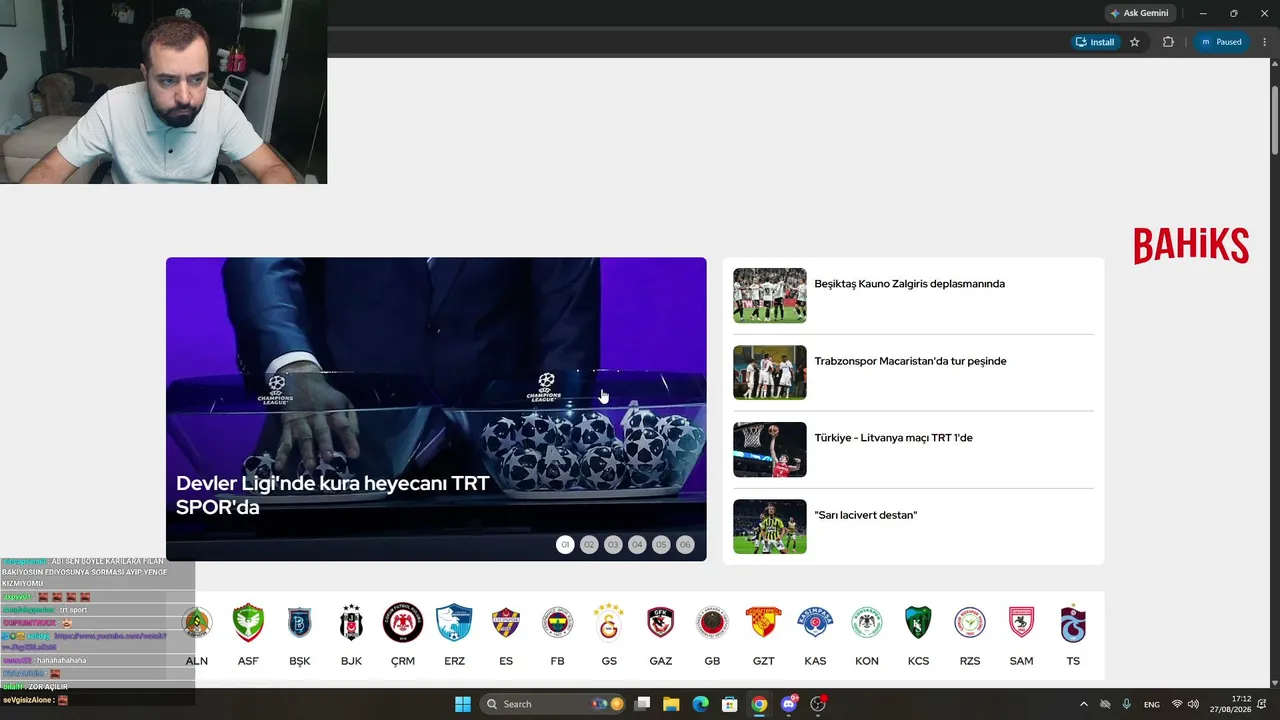Select the Çorum FK (ÇRM) logo
Screen dimensions: 1280x720
[x=403, y=623]
